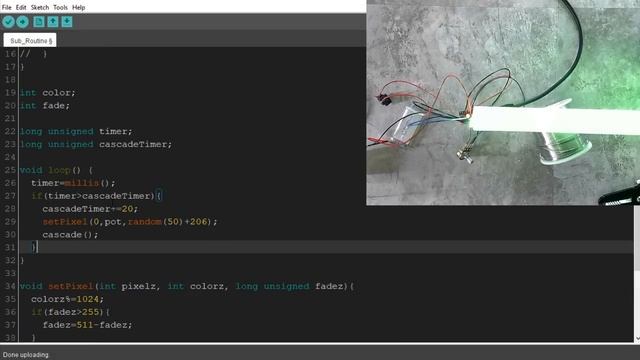Viewport: 640px width, 360px height.
Task: Click line number 31 in gutter
Action: point(10,247)
